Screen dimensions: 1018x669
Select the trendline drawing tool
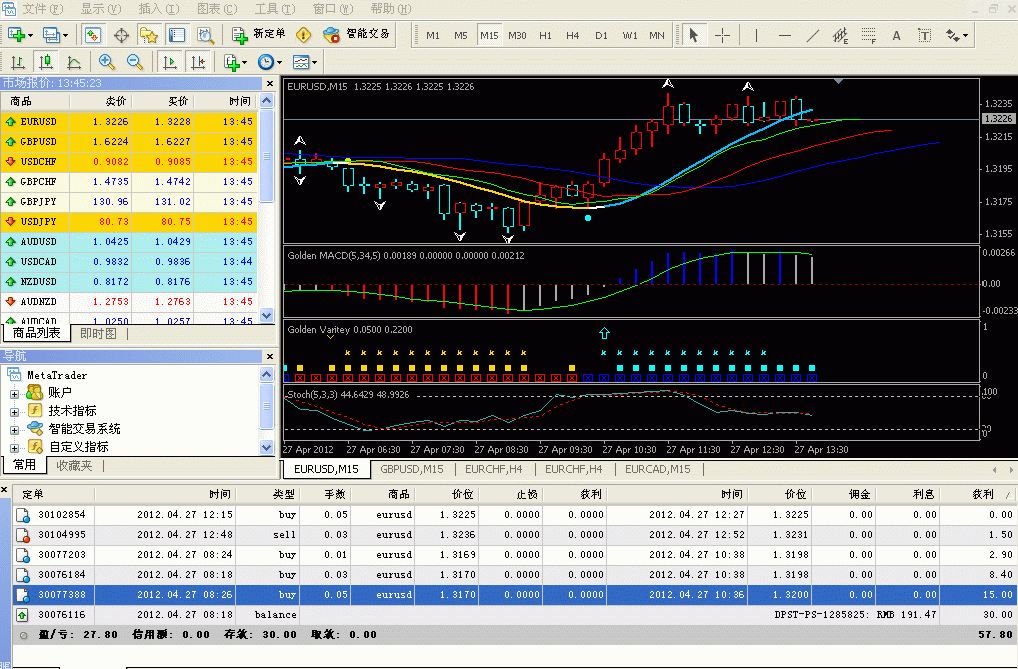(813, 35)
